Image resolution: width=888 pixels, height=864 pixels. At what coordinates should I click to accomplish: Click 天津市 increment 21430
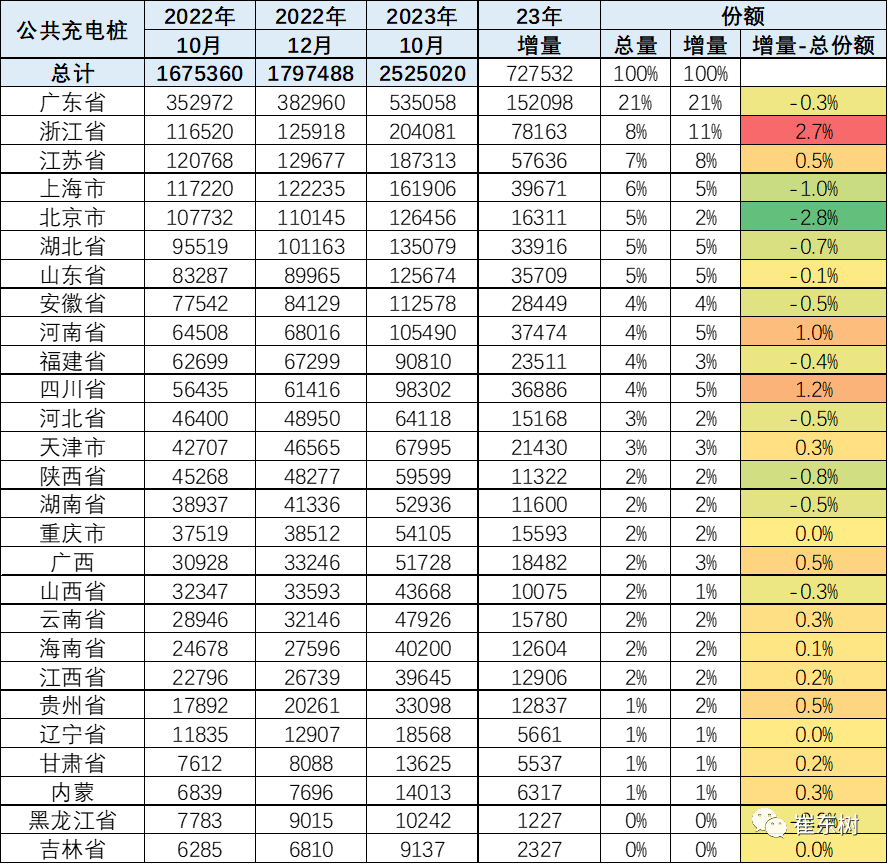[539, 447]
